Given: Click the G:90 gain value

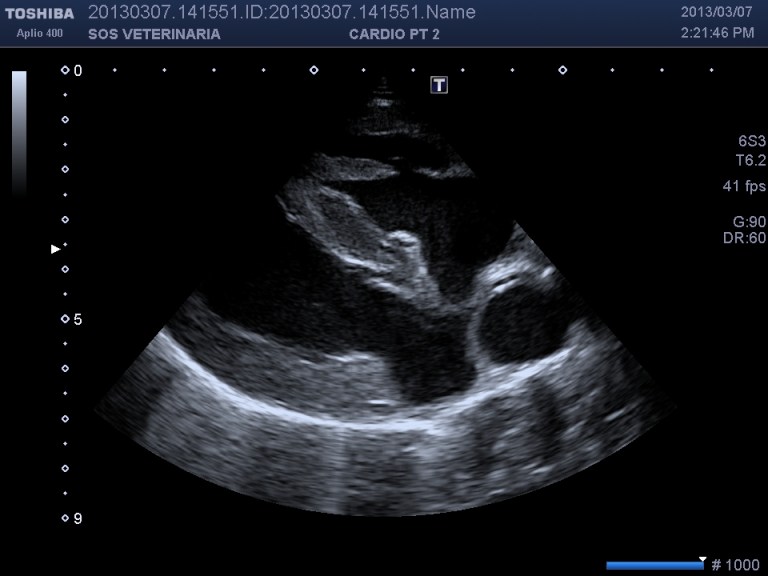Looking at the screenshot, I should tap(749, 221).
